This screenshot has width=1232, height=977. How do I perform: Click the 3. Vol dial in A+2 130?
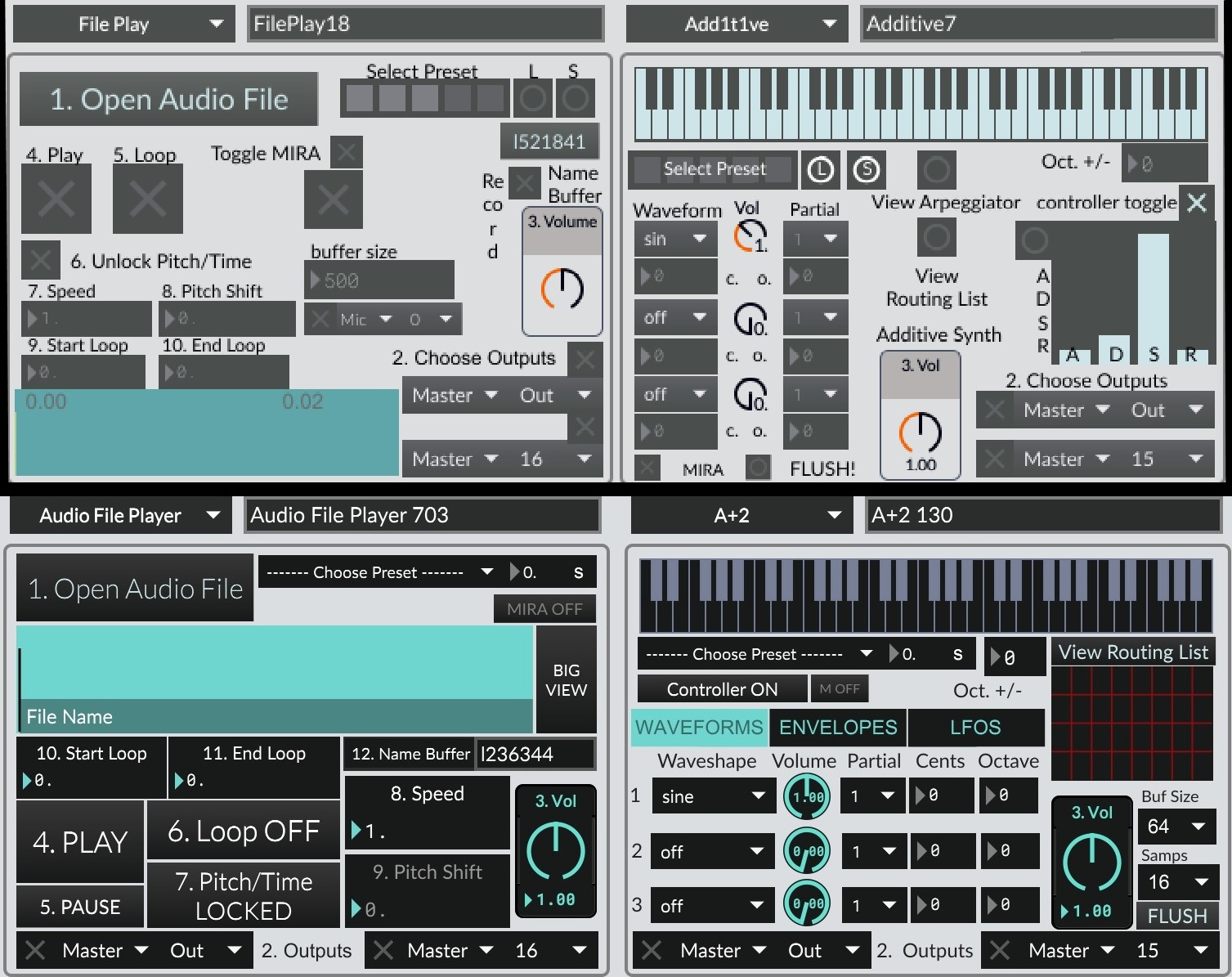coord(1091,862)
